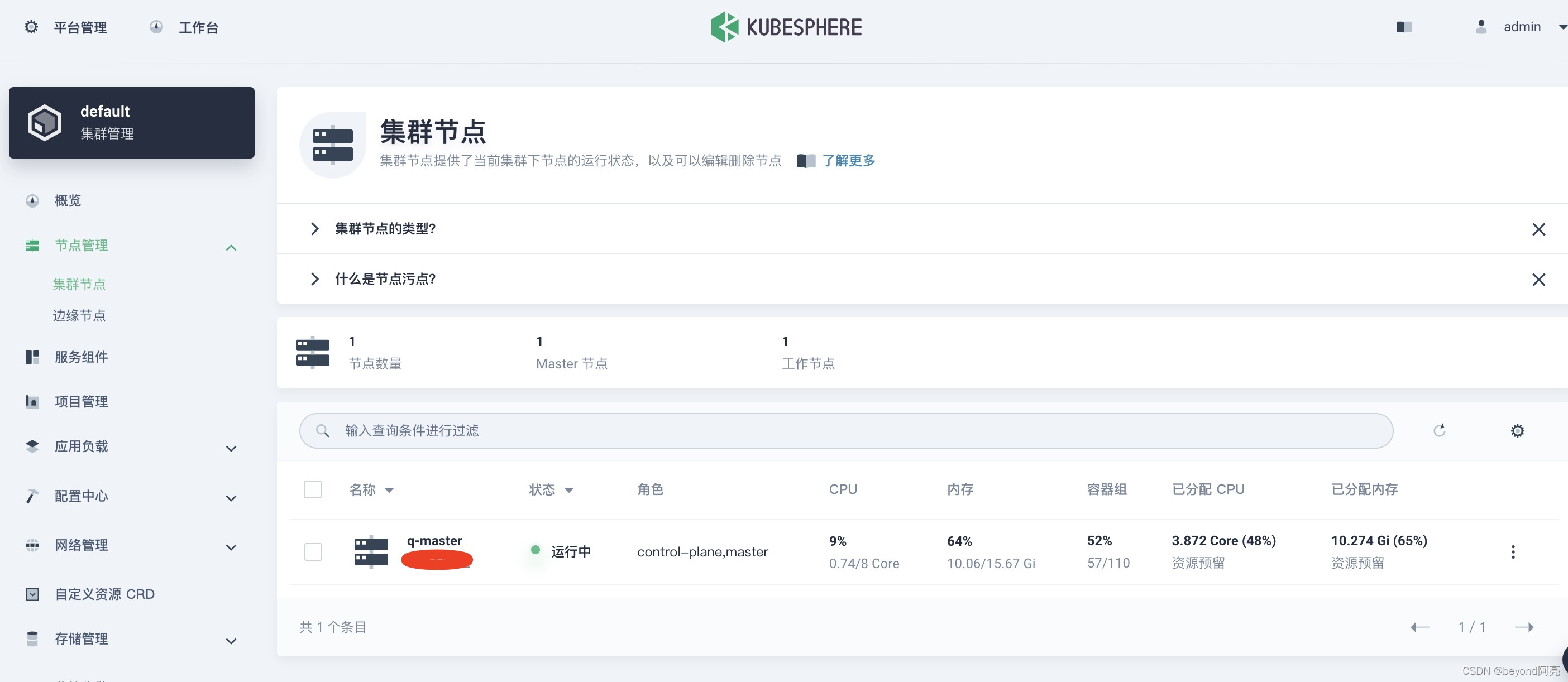Toggle the select-all checkbox in table header
Viewport: 1568px width, 682px height.
pos(312,489)
